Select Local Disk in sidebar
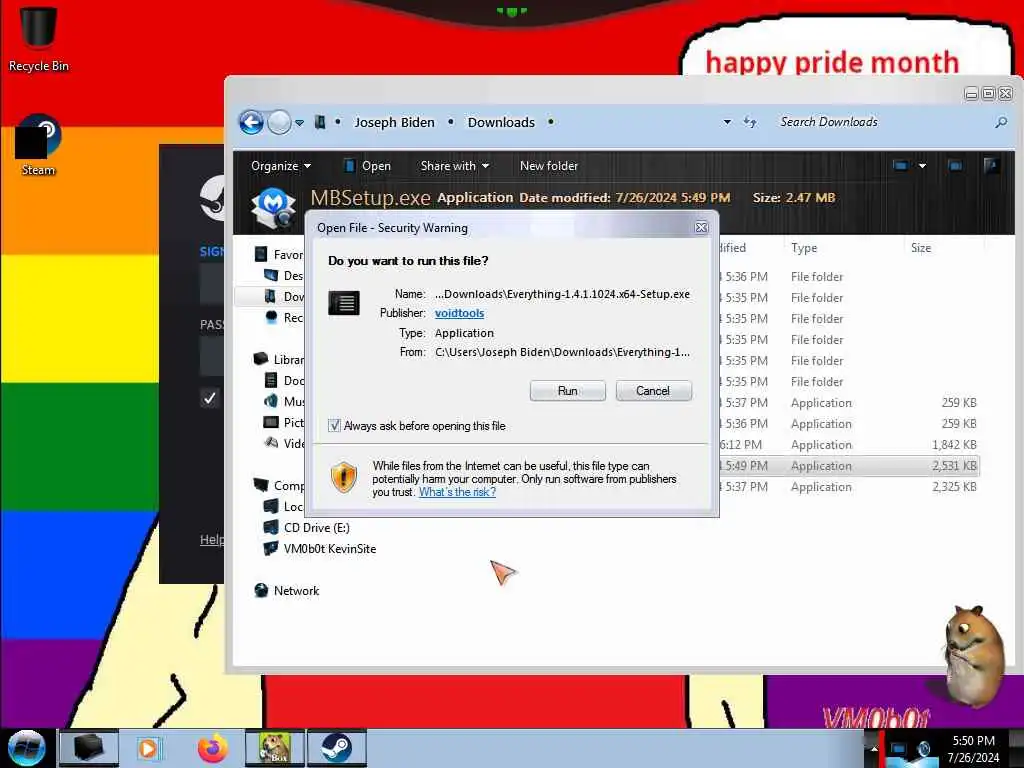The height and width of the screenshot is (768, 1024). pos(285,506)
